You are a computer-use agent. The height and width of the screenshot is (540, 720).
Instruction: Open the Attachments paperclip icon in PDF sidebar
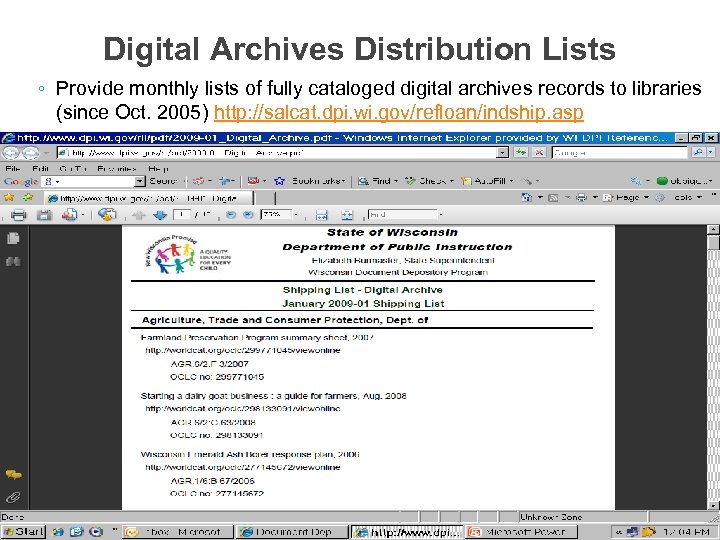13,497
